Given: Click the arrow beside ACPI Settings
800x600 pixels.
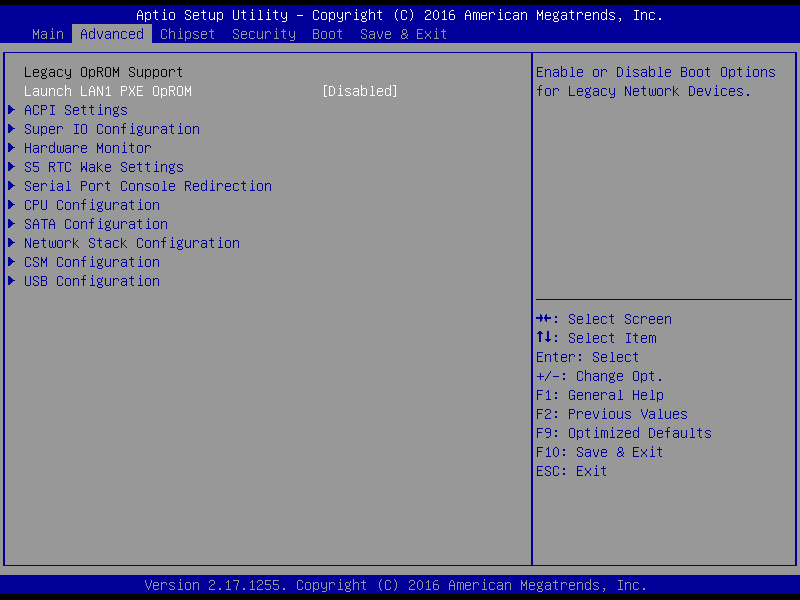Looking at the screenshot, I should 12,110.
